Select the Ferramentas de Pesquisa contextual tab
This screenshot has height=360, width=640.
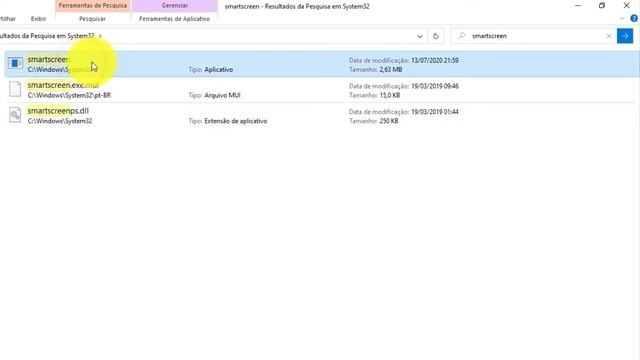tap(93, 6)
